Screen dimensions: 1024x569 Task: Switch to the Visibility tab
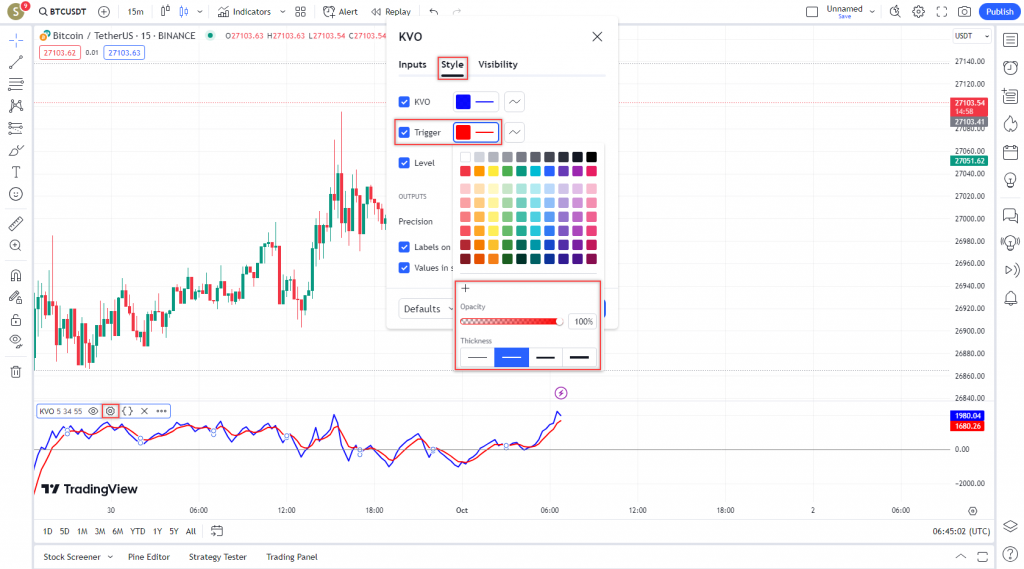498,65
